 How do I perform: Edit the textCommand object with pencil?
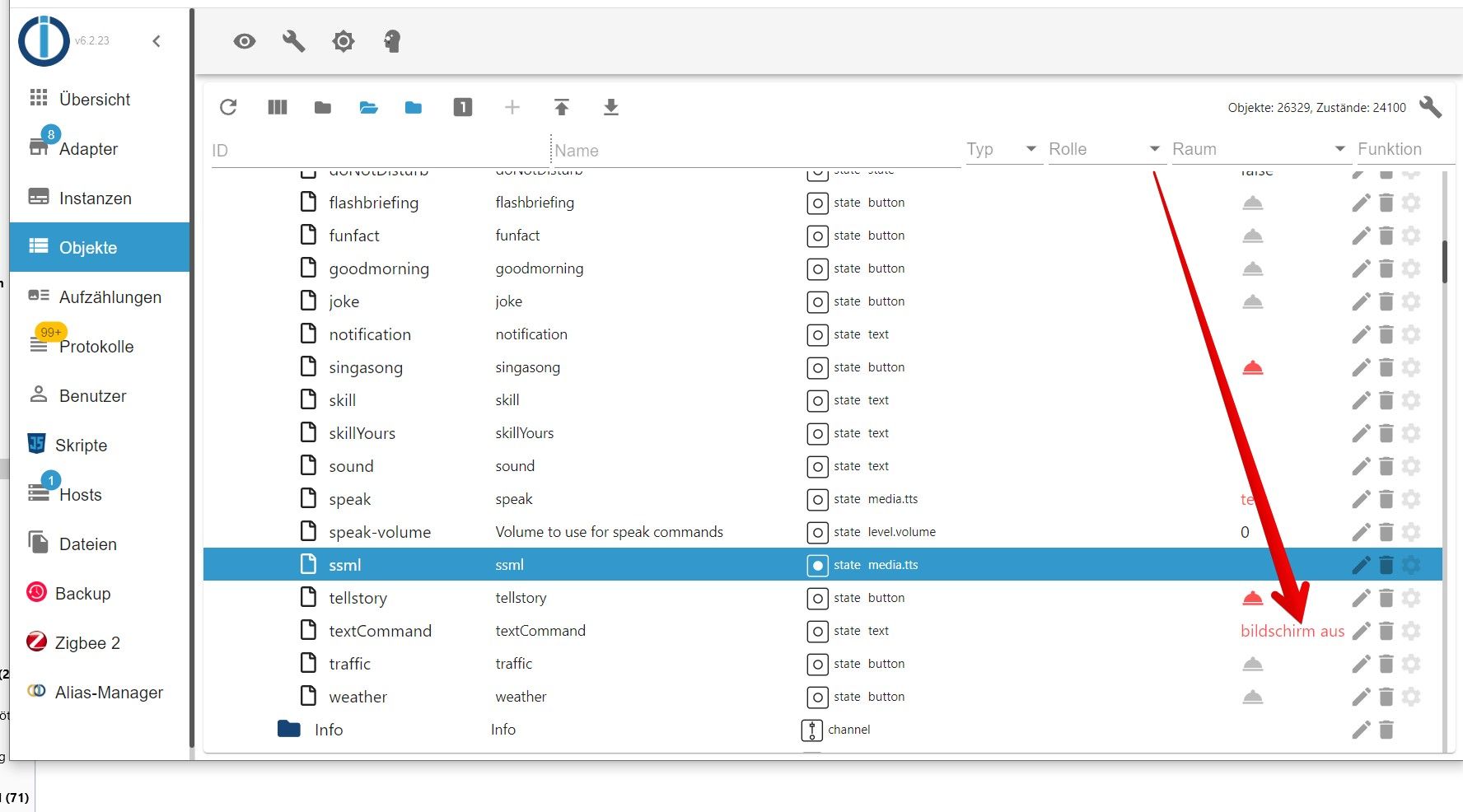pyautogui.click(x=1361, y=631)
